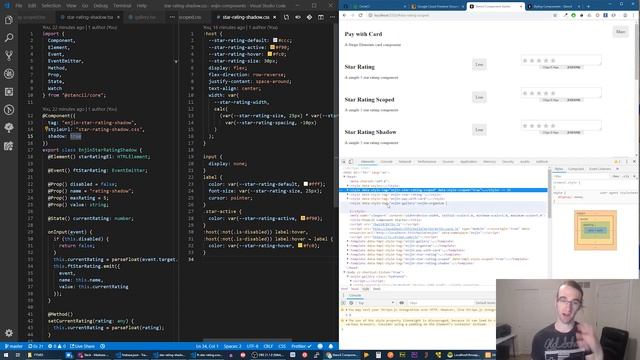
Task: Click the #f90 swatch on --star-rating-active at top
Action: pyautogui.click(x=272, y=47)
